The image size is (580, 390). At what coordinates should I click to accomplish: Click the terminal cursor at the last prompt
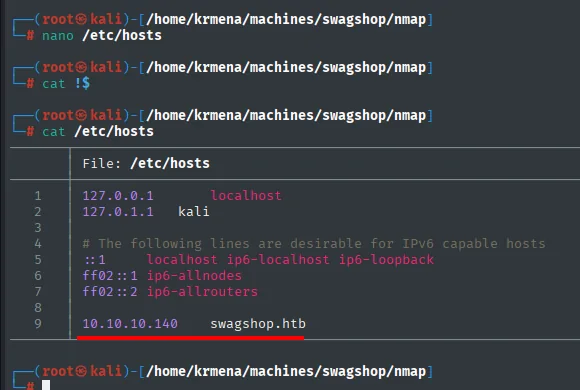[46, 385]
